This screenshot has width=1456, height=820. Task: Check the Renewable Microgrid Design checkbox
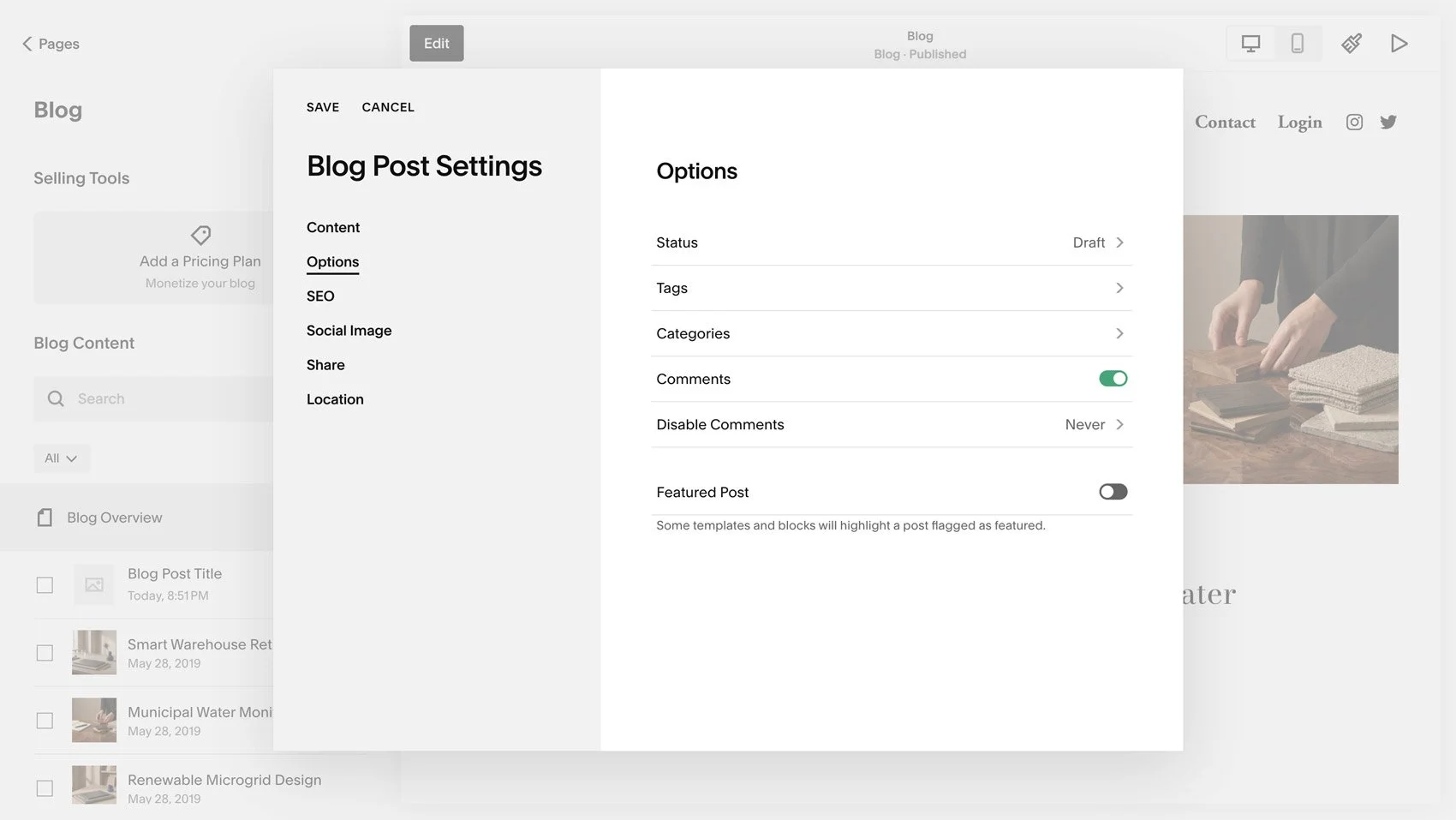(x=45, y=788)
